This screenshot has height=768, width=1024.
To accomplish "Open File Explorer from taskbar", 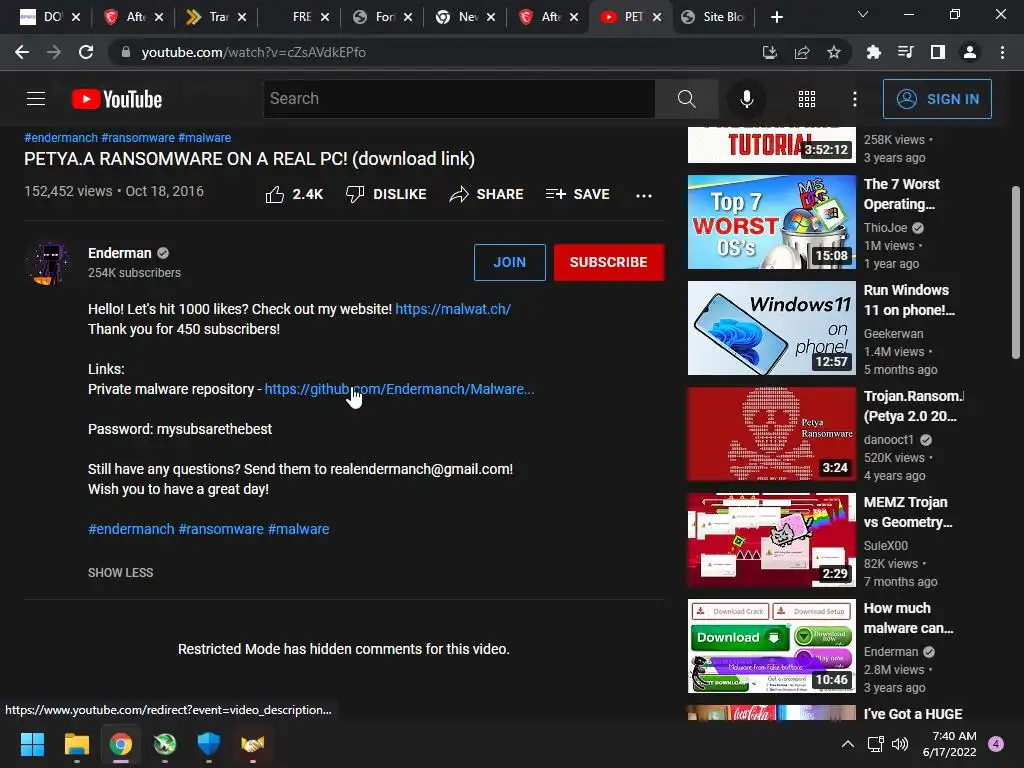I will (x=76, y=744).
